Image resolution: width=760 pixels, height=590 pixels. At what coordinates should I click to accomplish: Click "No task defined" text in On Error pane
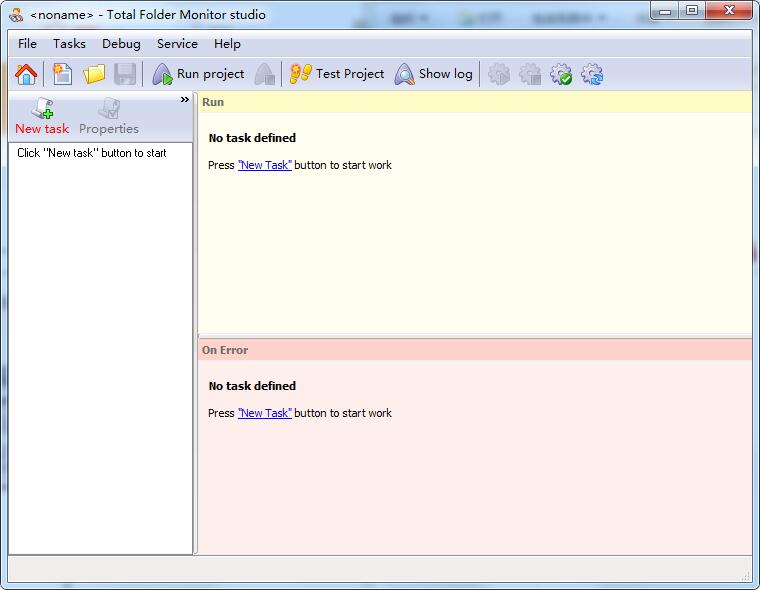(252, 386)
